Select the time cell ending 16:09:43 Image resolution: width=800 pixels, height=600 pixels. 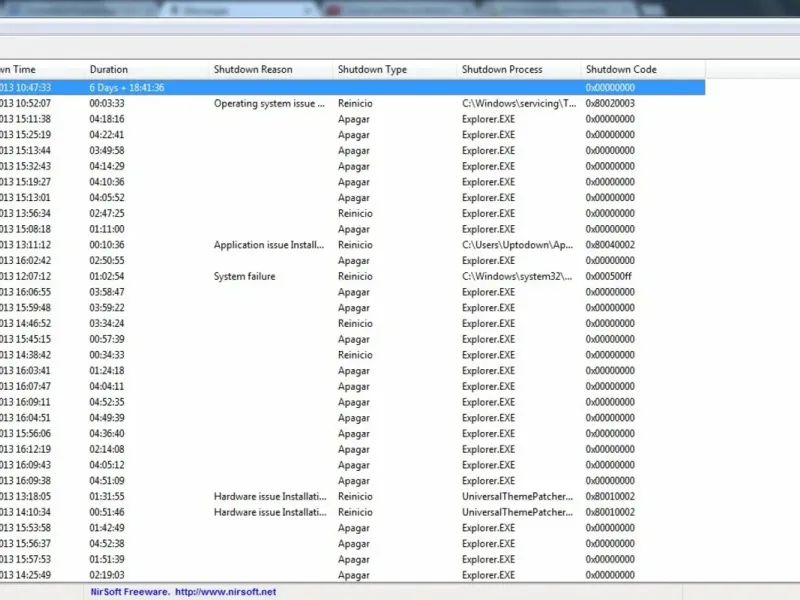point(26,465)
